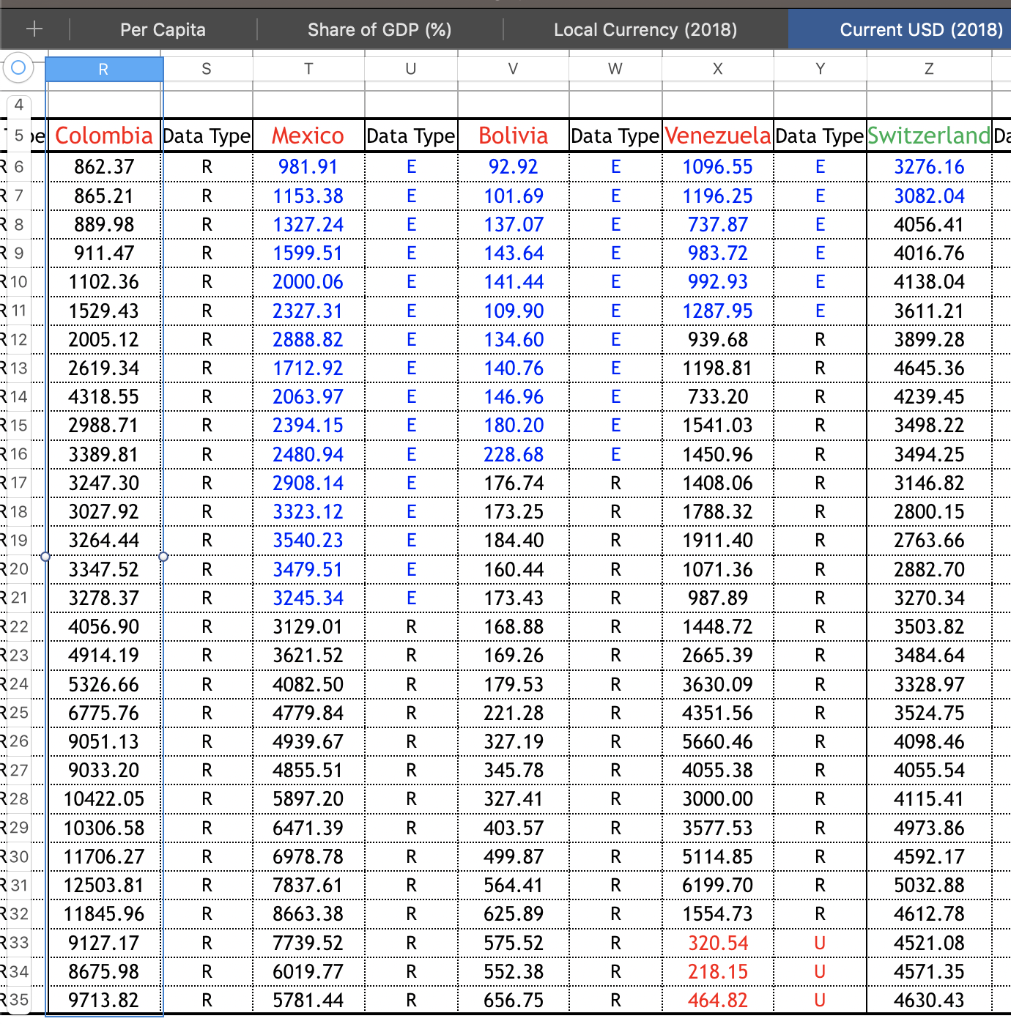Select Bolivia value 403.57
Screen dimensions: 1011x1024
click(513, 827)
